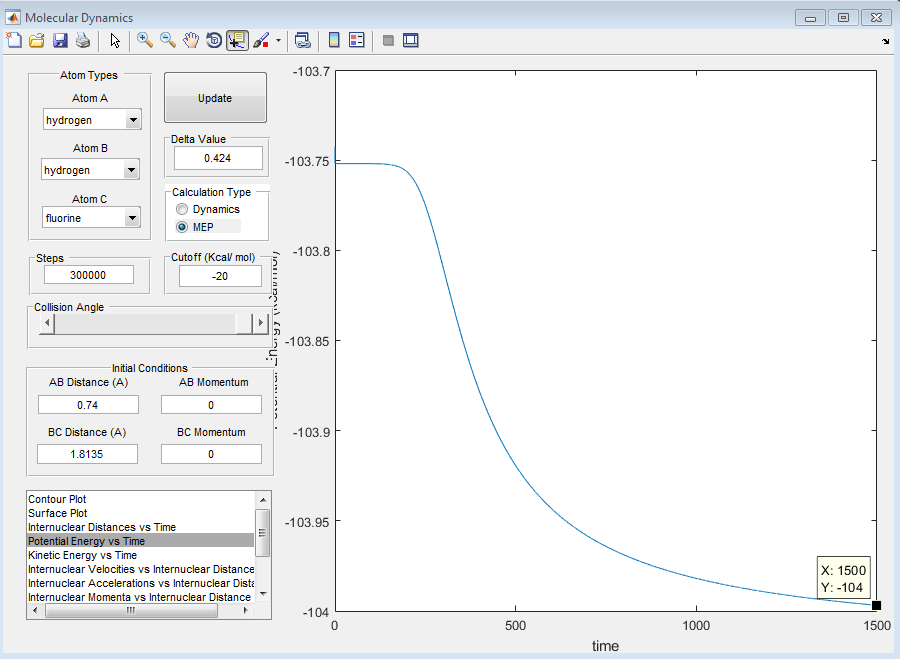
Task: Save the figure with floppy disk icon
Action: [x=60, y=40]
